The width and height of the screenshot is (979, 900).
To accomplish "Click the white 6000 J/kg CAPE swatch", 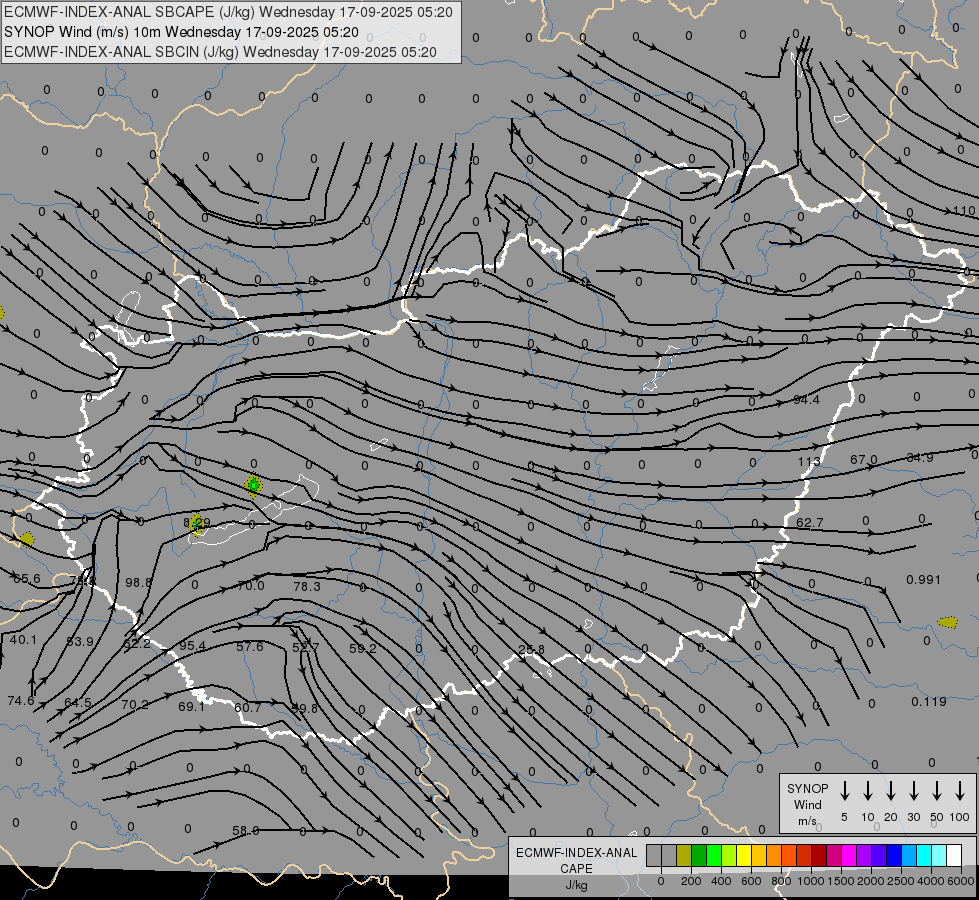I will tap(954, 855).
